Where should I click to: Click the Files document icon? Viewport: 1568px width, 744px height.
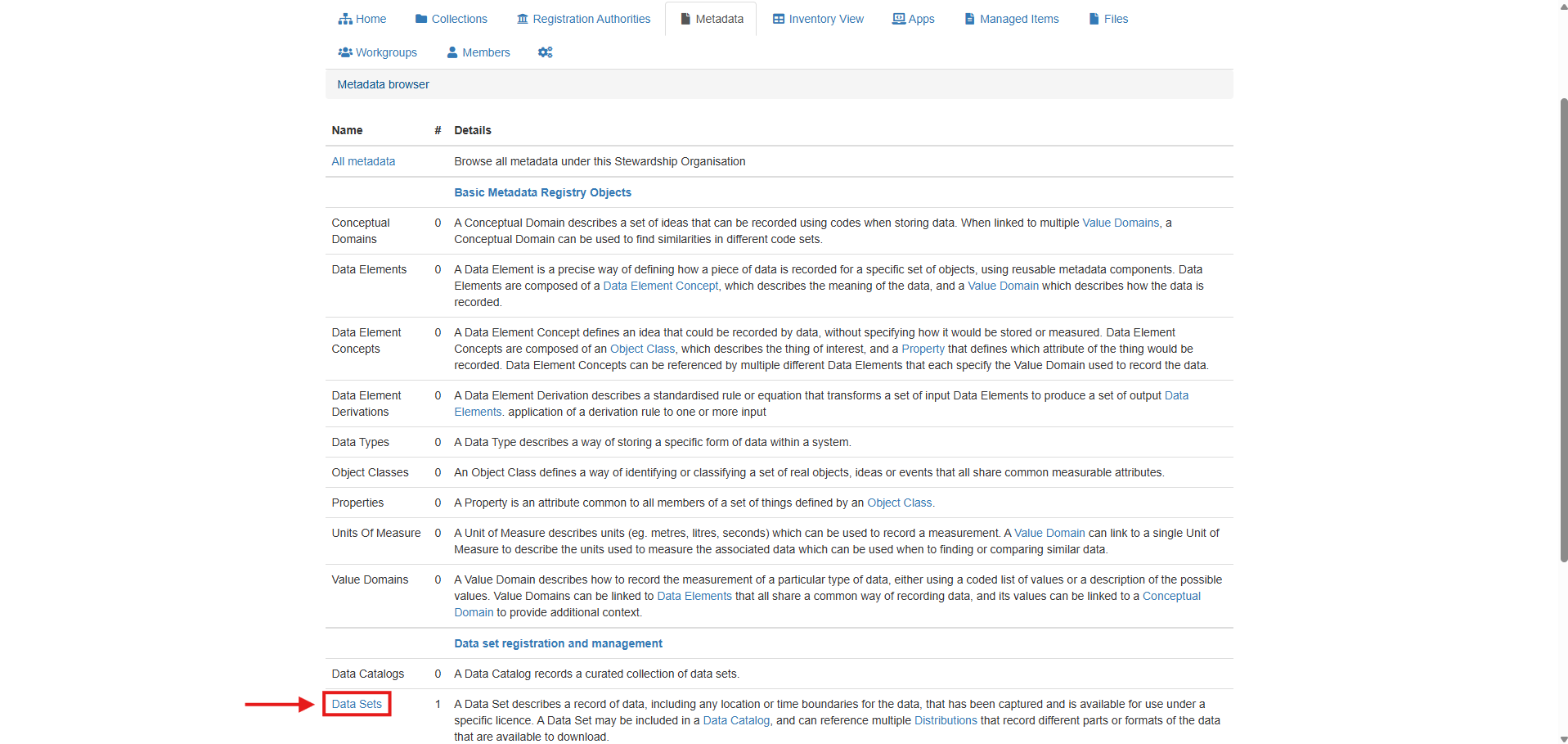point(1094,19)
